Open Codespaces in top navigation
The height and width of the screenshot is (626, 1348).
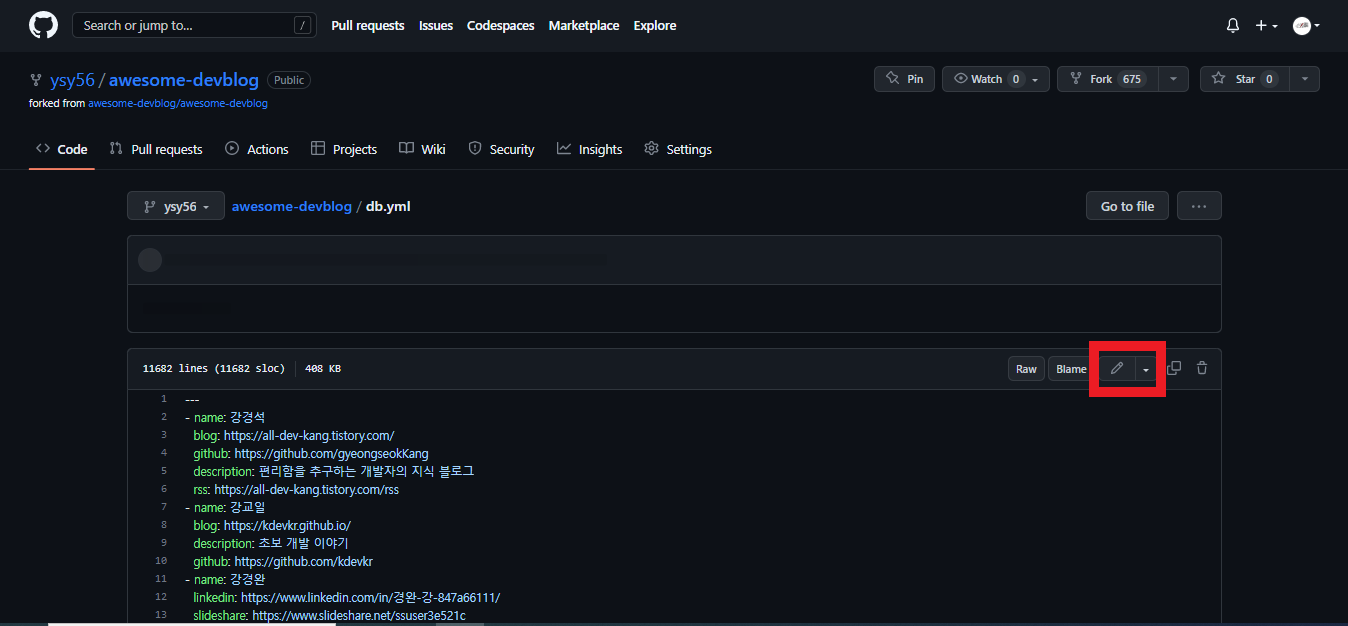(501, 25)
